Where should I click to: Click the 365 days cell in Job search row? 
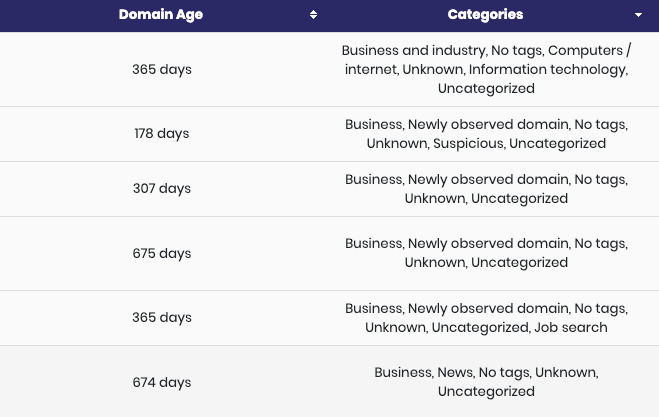pyautogui.click(x=162, y=317)
